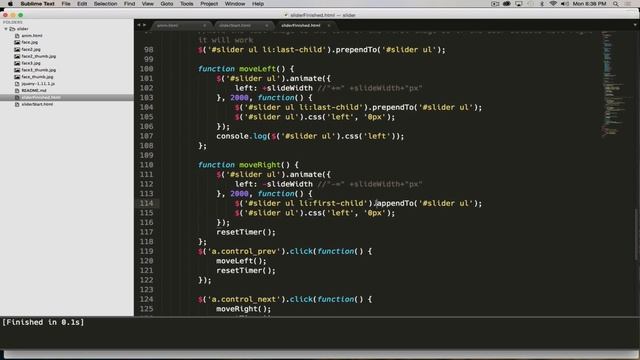Click the previous tab arrow
The width and height of the screenshot is (640, 360).
point(139,25)
